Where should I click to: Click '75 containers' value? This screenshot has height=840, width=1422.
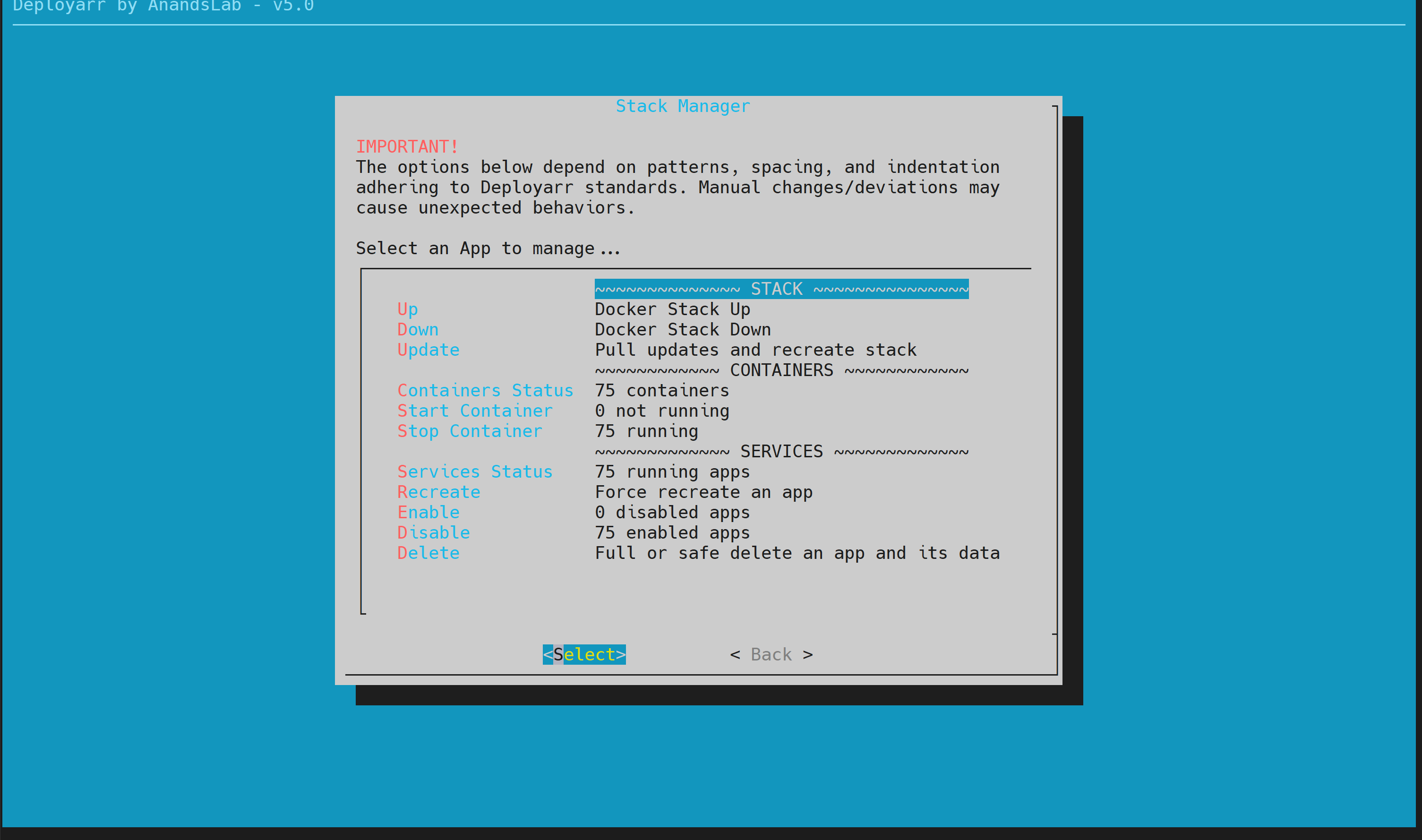[x=661, y=391]
